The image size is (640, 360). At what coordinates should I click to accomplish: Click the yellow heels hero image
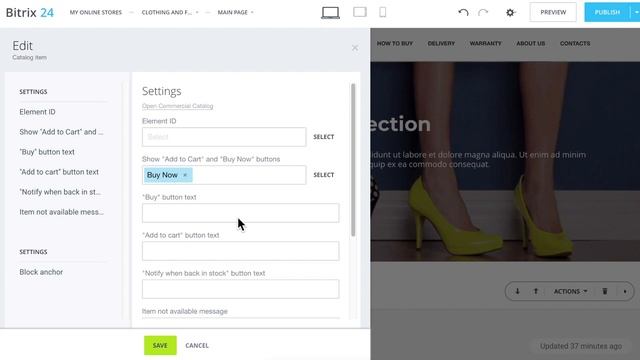click(505, 162)
